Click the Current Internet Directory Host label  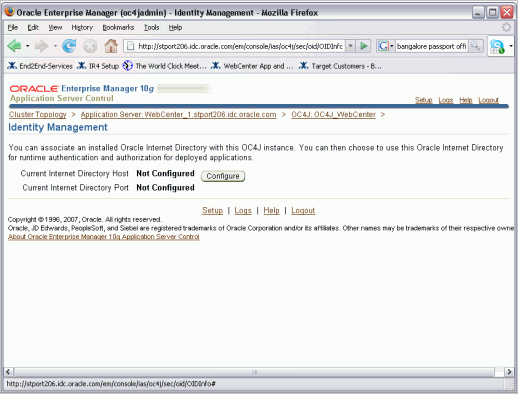click(x=74, y=173)
